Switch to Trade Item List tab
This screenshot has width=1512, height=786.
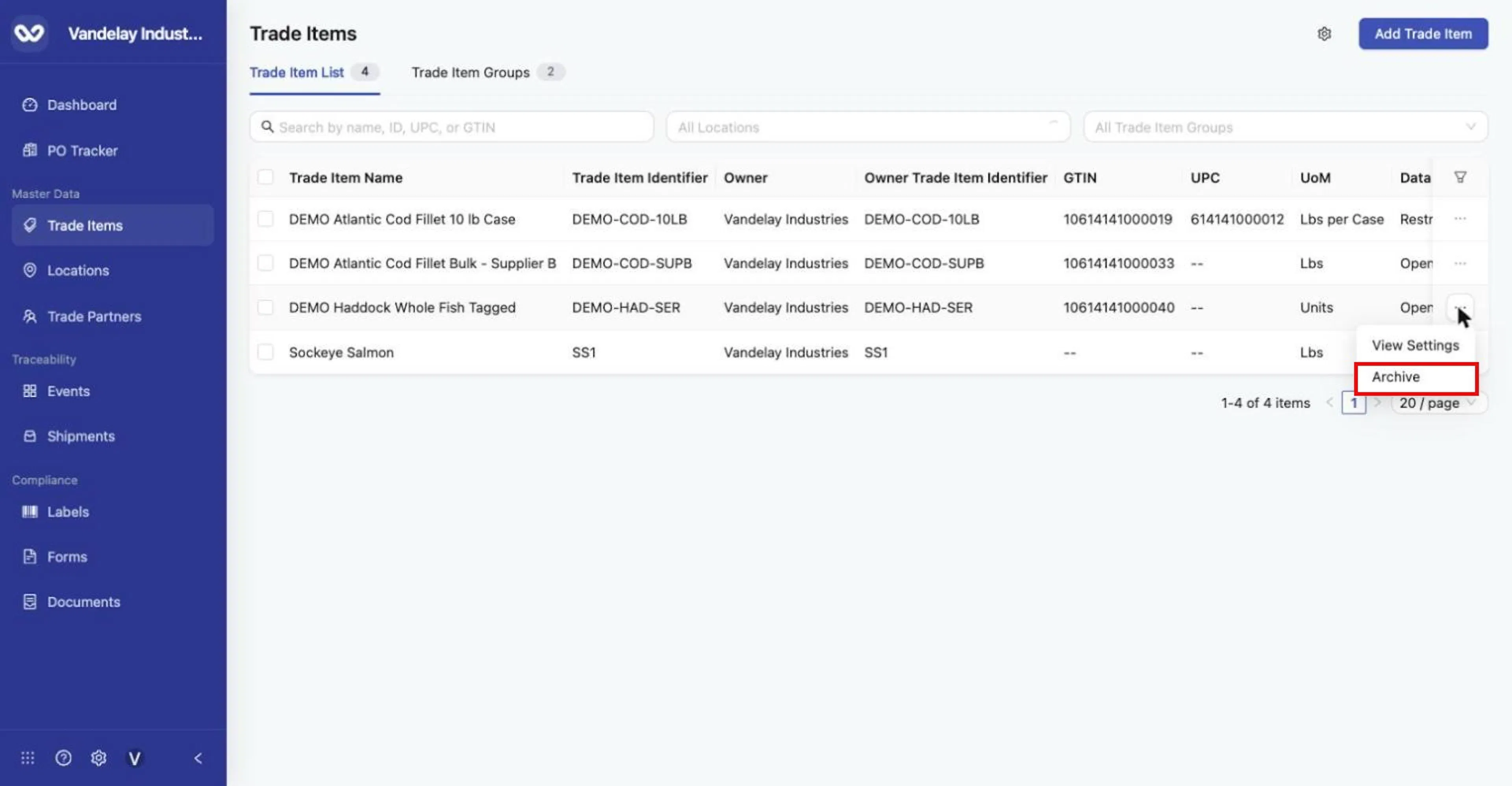click(314, 72)
